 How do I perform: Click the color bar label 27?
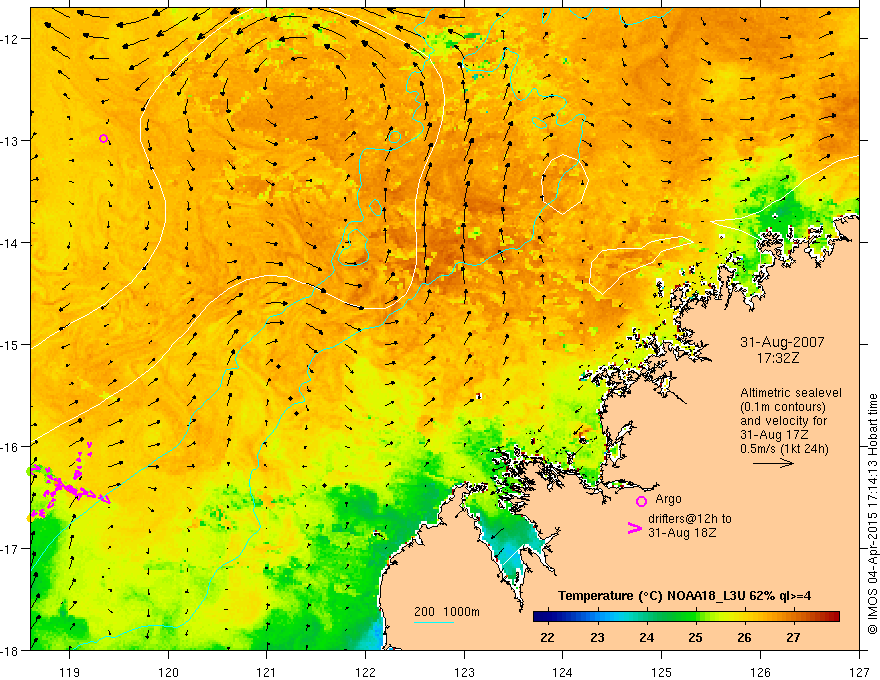[x=793, y=638]
